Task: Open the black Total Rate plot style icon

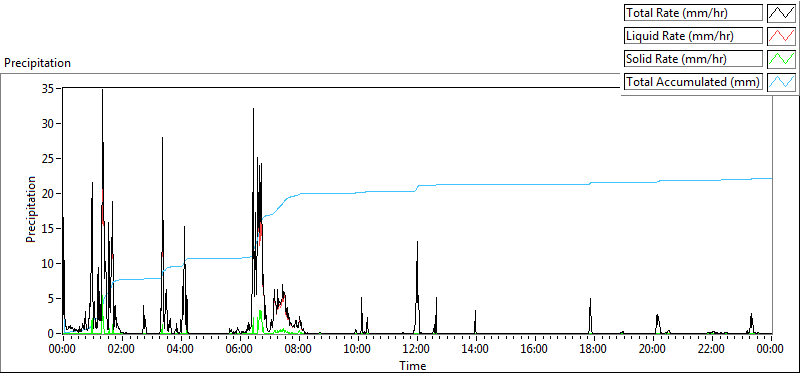Action: point(782,13)
